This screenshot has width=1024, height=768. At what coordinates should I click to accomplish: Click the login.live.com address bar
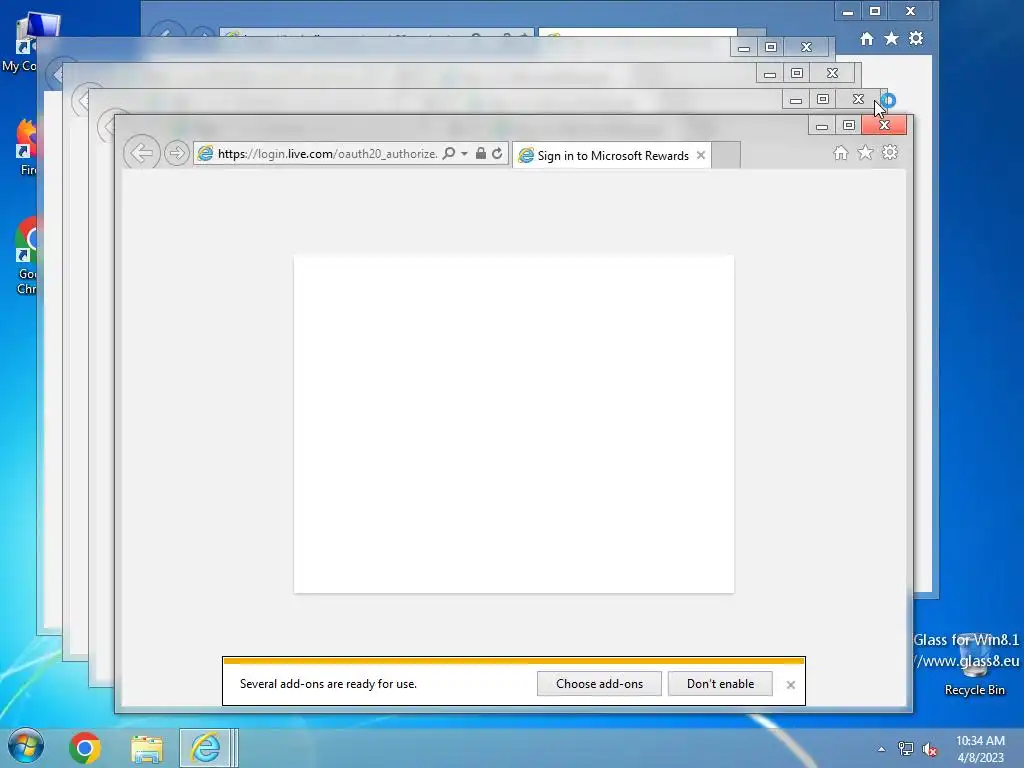(327, 154)
